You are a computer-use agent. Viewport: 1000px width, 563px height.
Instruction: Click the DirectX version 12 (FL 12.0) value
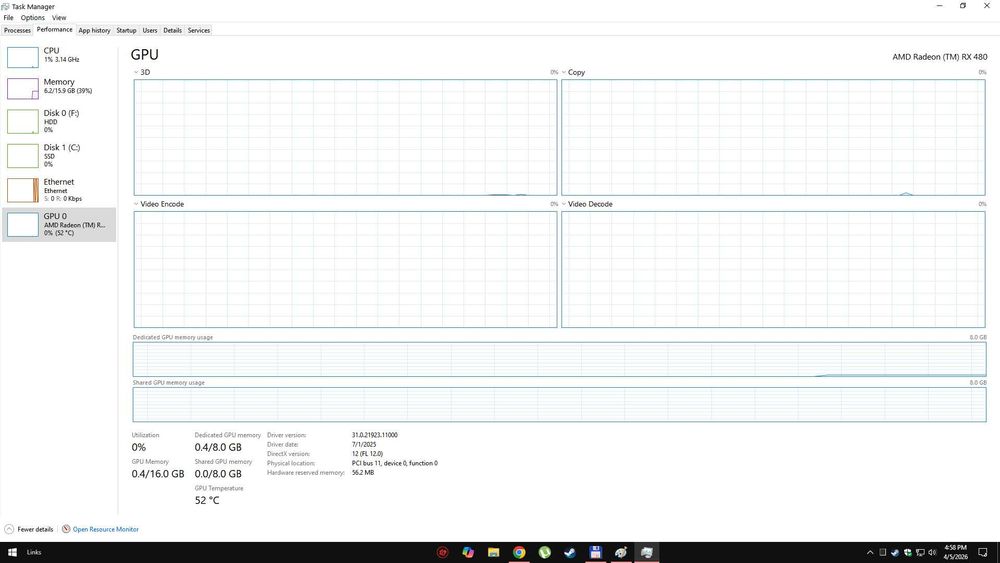367,454
